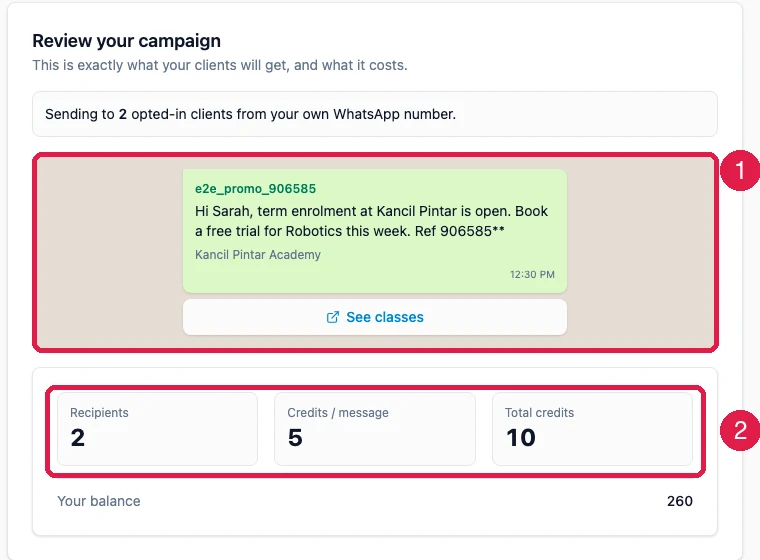Open the See classes button
This screenshot has height=560, width=760.
375,317
